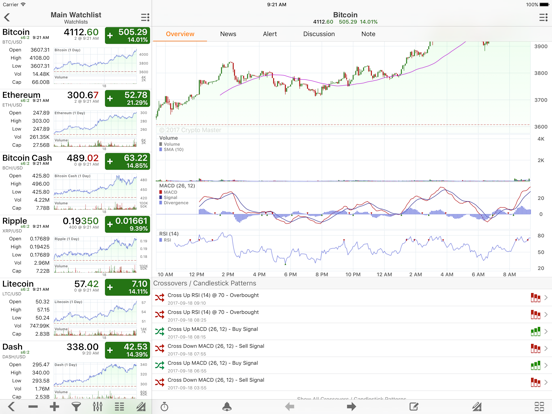Image resolution: width=552 pixels, height=414 pixels.
Task: Toggle Bitcoin change badge +505.29
Action: coord(127,36)
